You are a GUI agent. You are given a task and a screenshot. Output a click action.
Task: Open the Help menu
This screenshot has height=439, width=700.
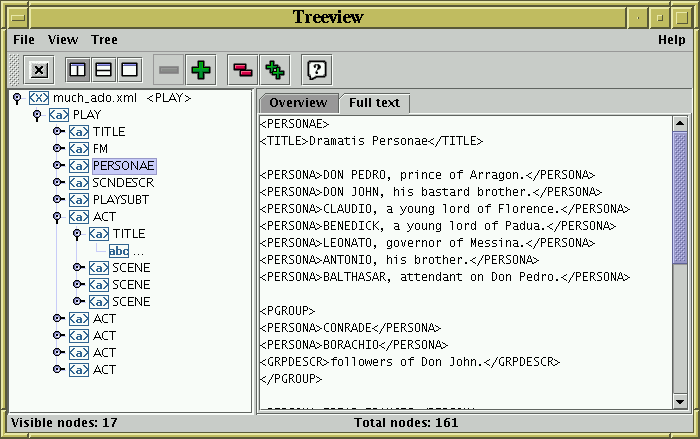671,40
